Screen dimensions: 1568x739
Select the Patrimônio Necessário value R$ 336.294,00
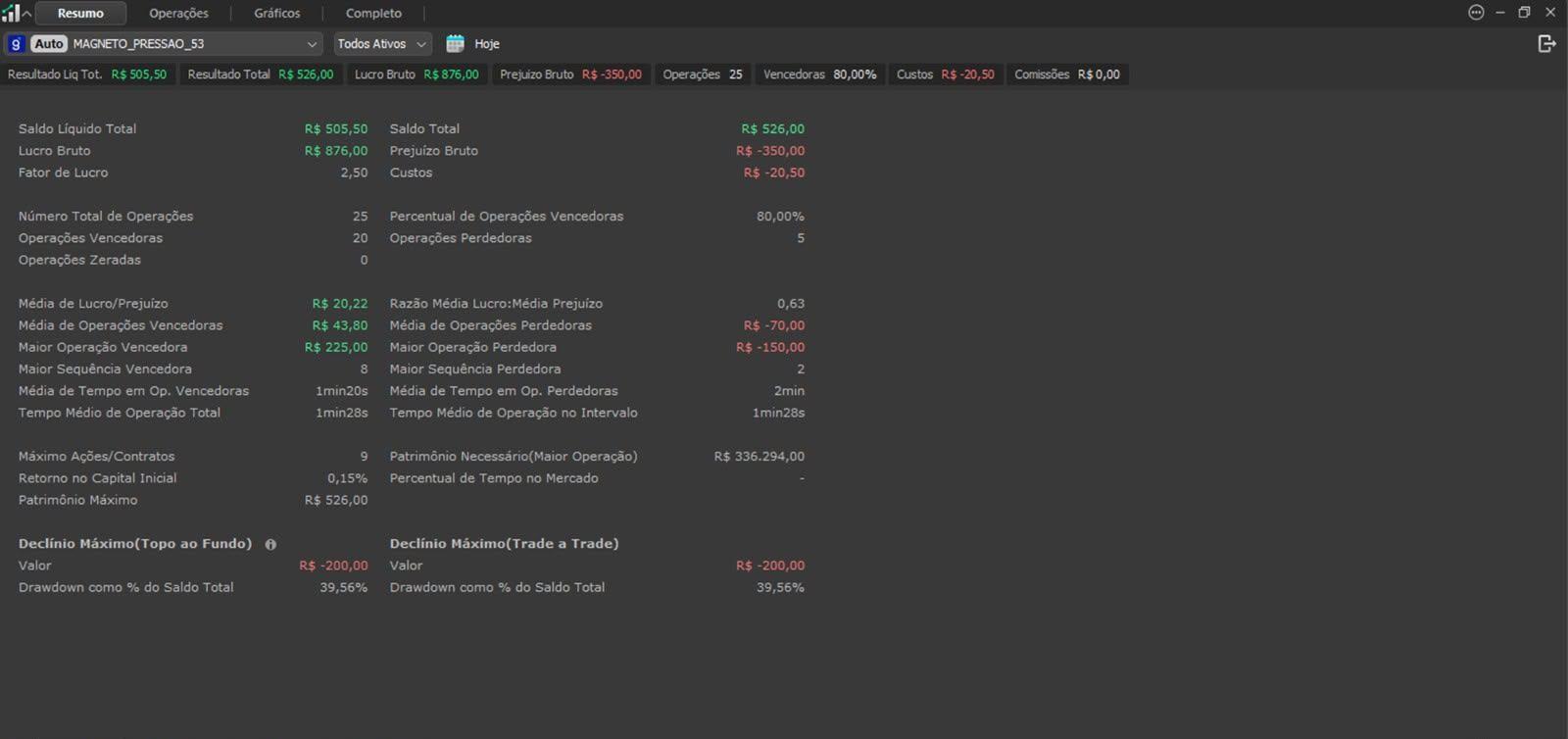click(759, 456)
